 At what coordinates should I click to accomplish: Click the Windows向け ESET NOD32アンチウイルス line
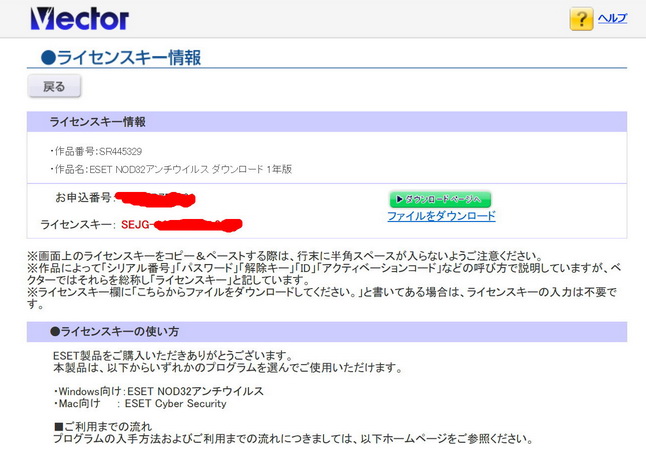pos(158,391)
